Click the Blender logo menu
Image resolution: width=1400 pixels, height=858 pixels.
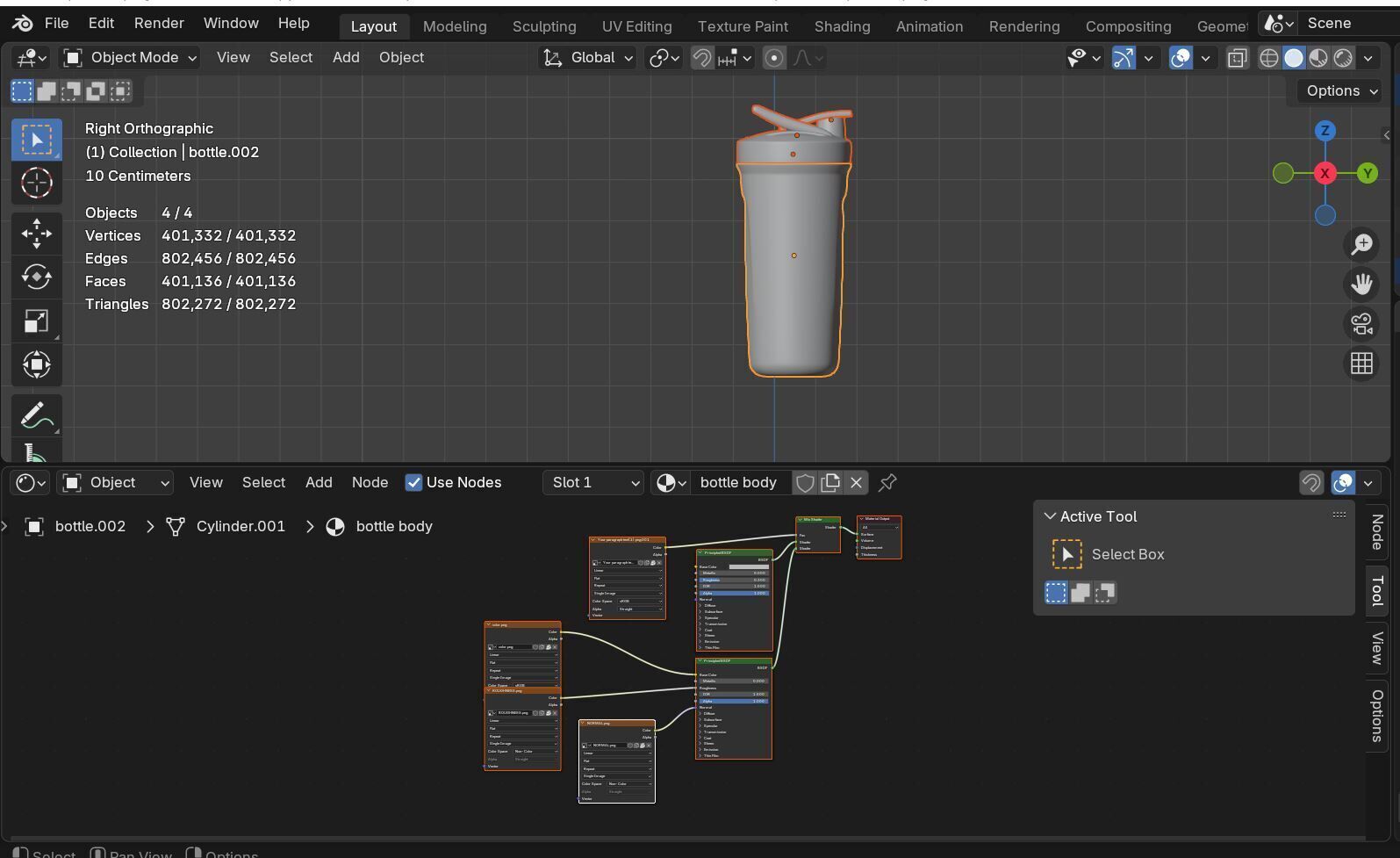pos(23,24)
